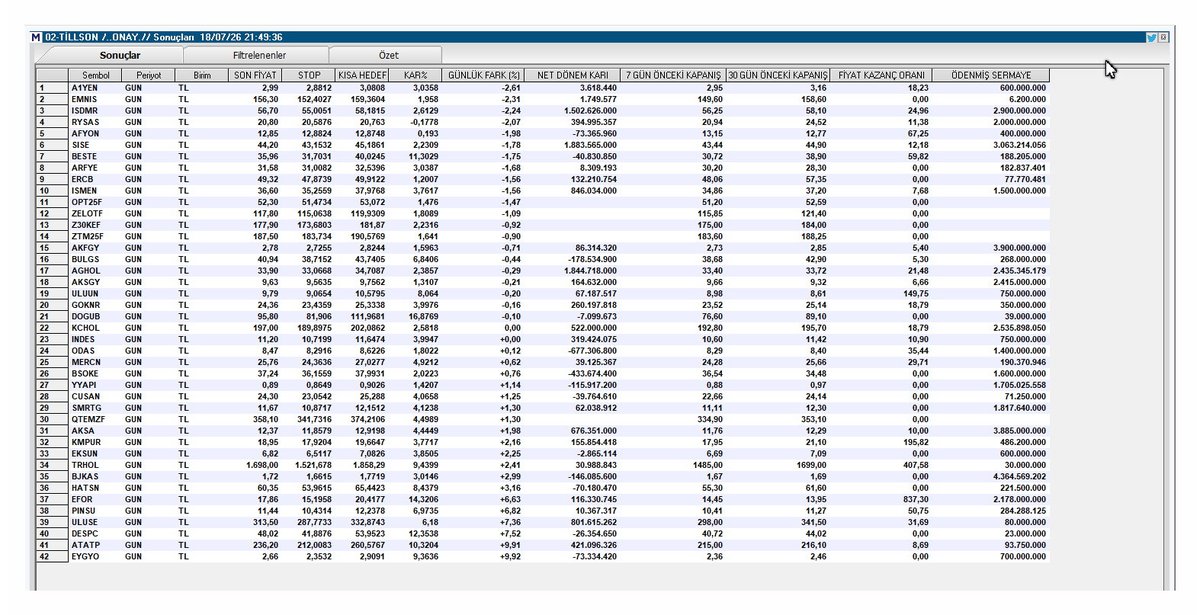Select the ZTM25F symbol cell

(95, 235)
